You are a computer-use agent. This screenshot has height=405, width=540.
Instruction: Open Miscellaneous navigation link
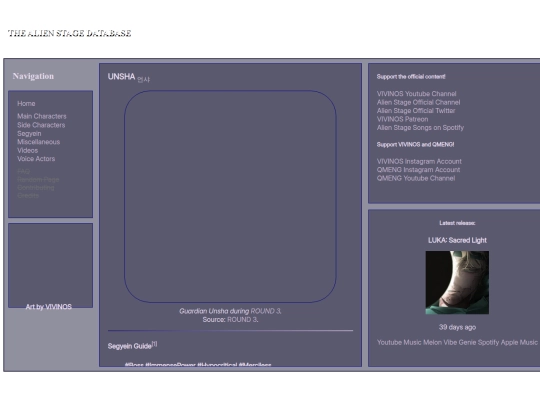pos(39,142)
